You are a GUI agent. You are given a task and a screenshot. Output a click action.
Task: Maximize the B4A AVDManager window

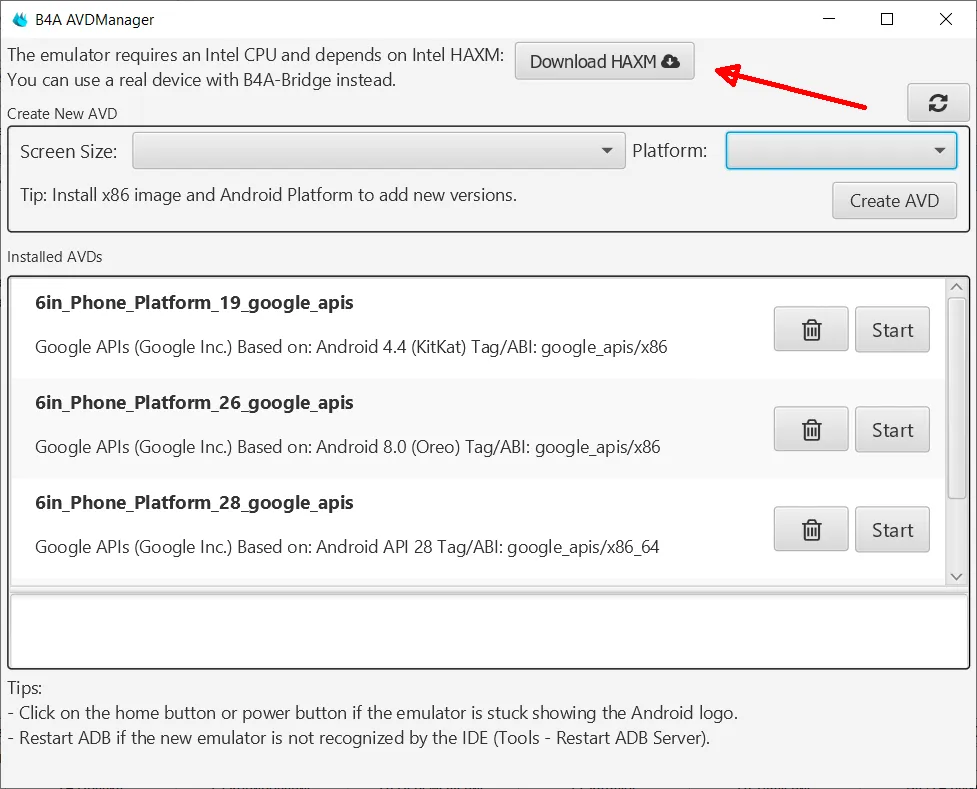click(887, 19)
